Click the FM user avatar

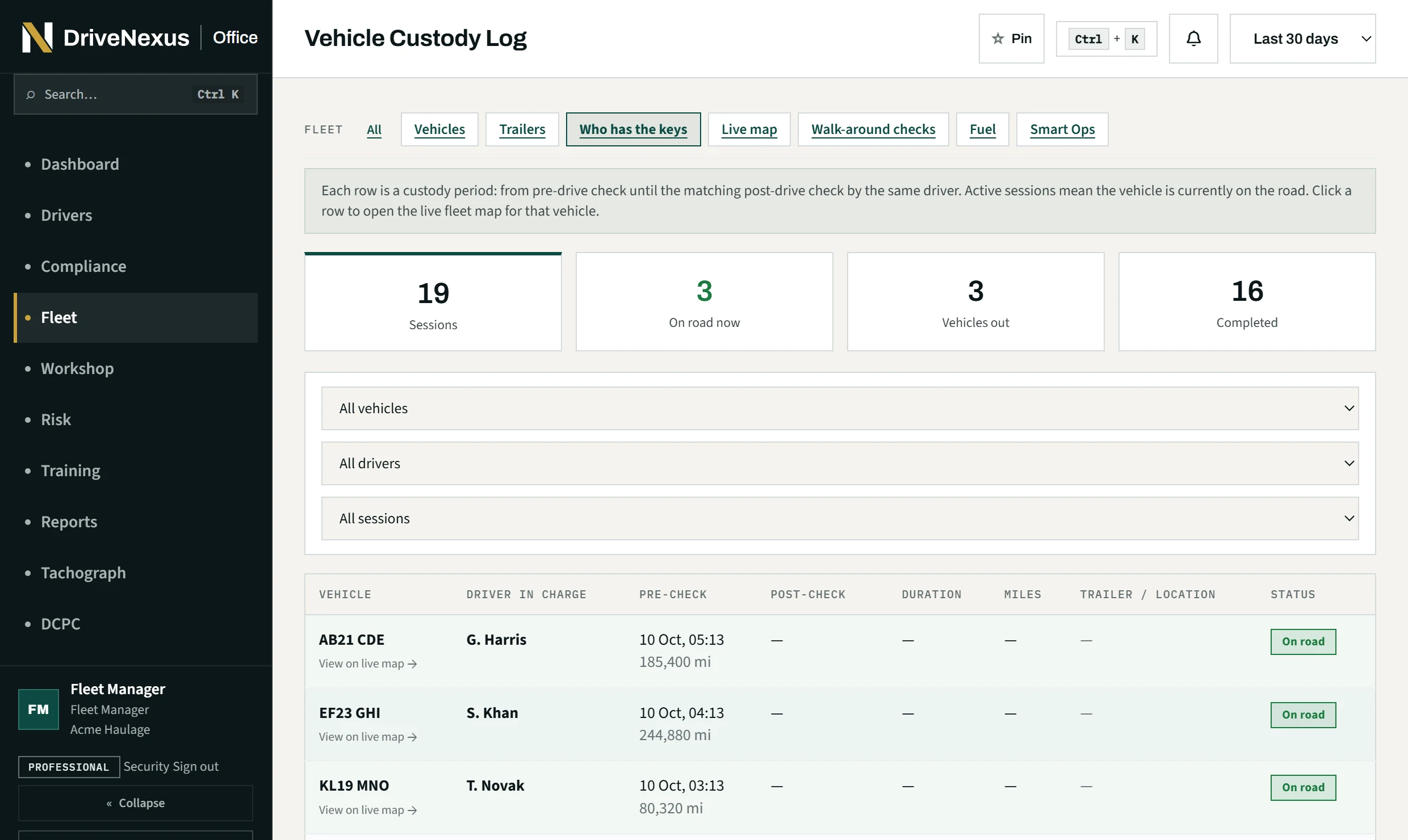(x=39, y=709)
